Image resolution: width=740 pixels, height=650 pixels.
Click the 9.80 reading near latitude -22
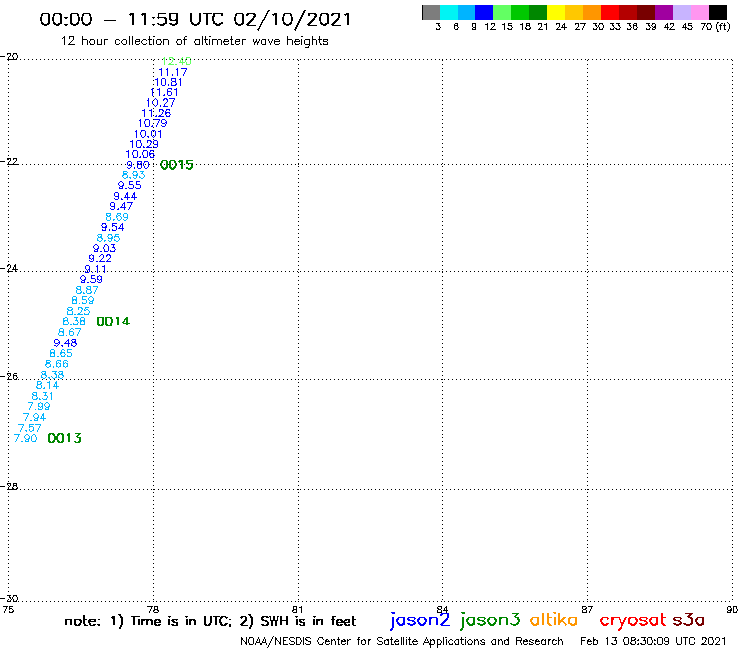pyautogui.click(x=138, y=165)
